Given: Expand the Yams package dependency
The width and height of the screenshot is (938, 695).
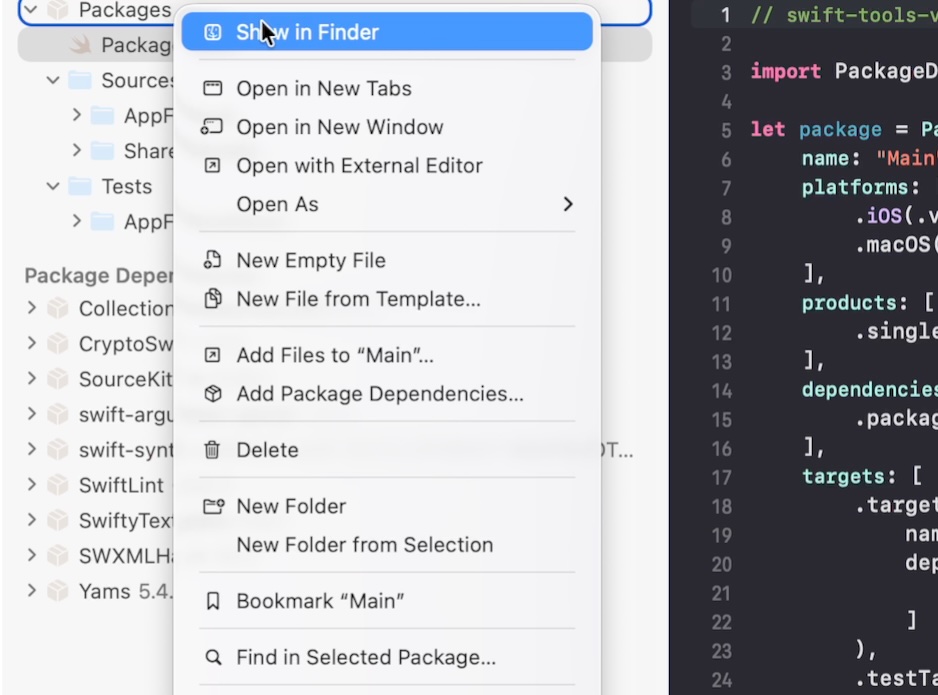Looking at the screenshot, I should click(32, 591).
